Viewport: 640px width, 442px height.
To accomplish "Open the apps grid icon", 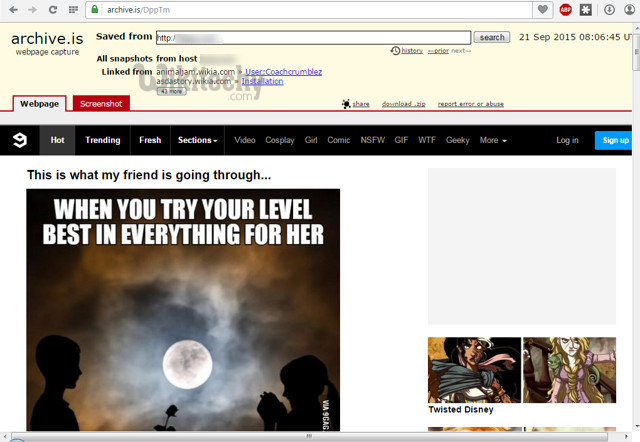I will click(x=73, y=9).
